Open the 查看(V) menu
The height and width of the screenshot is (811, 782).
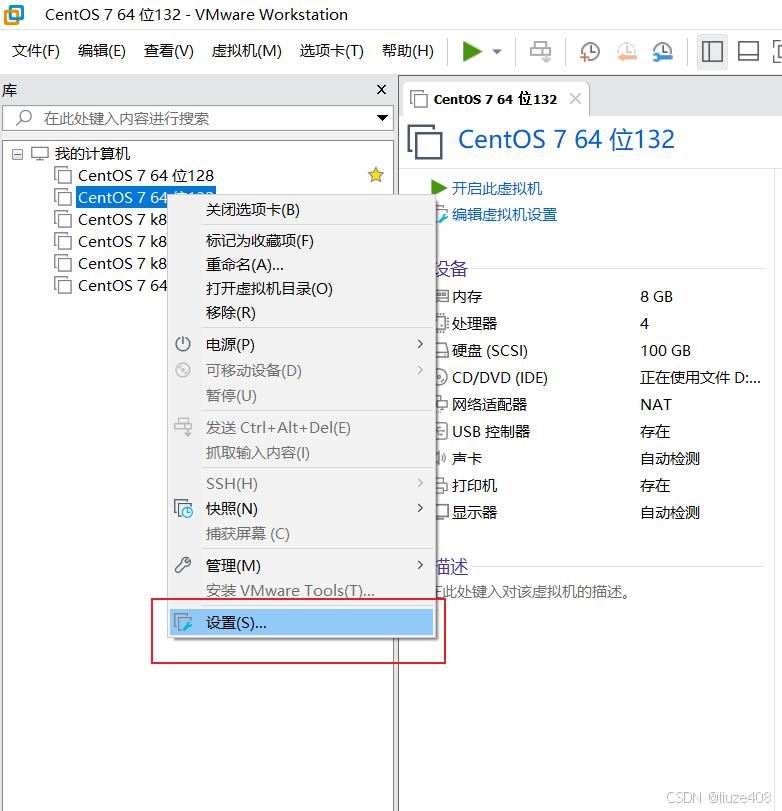pos(169,51)
